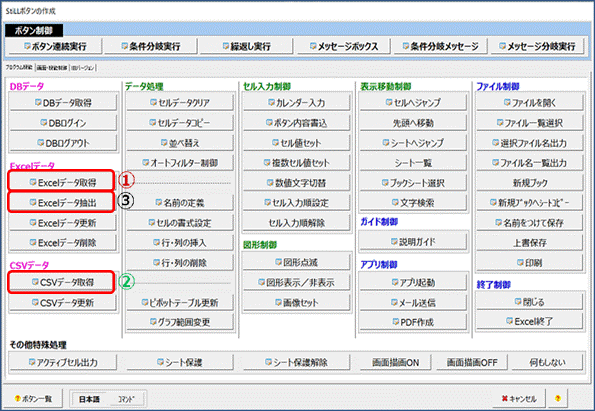
Task: Select カレンダー入力 in セル入力制御
Action: [296, 103]
